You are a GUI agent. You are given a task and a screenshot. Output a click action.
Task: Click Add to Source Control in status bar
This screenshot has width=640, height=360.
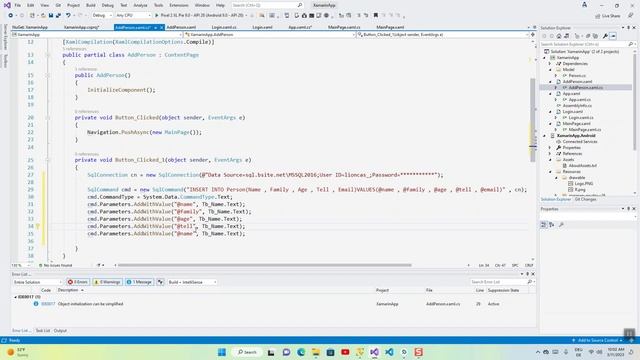(x=598, y=340)
